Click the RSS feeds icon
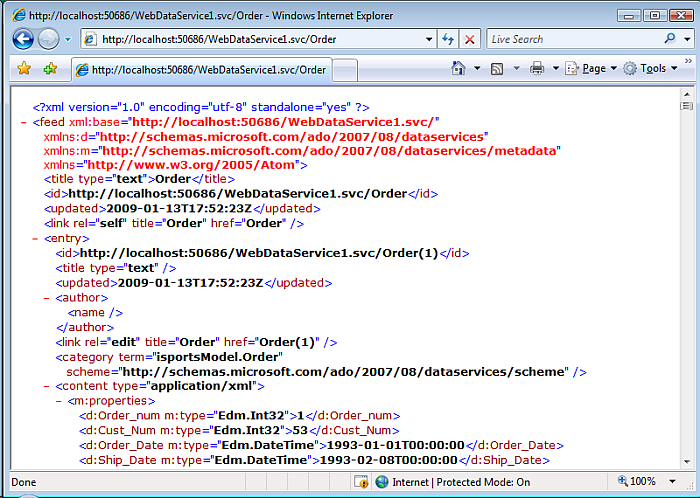 click(x=497, y=69)
